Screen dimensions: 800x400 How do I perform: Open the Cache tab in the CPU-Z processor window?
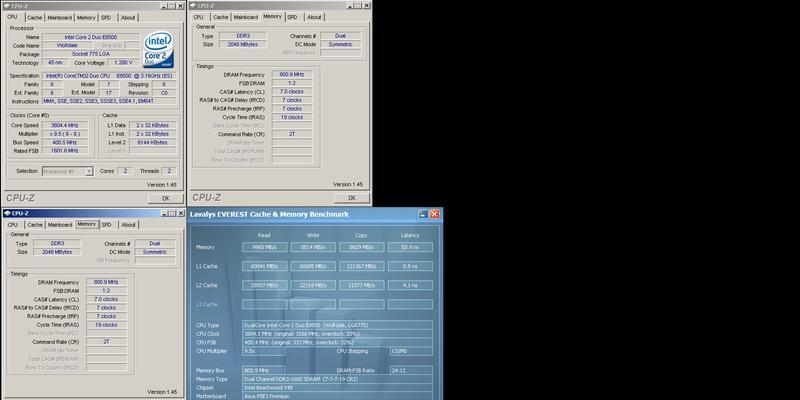pyautogui.click(x=35, y=17)
